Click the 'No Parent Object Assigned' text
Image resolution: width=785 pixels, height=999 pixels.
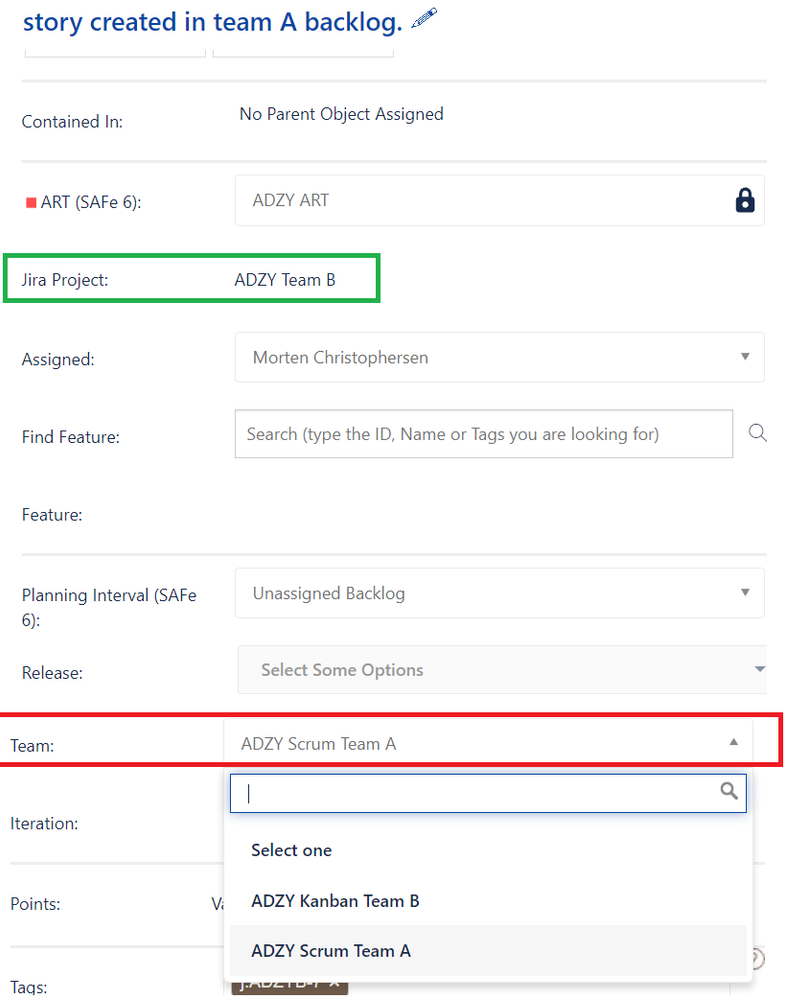pos(342,114)
